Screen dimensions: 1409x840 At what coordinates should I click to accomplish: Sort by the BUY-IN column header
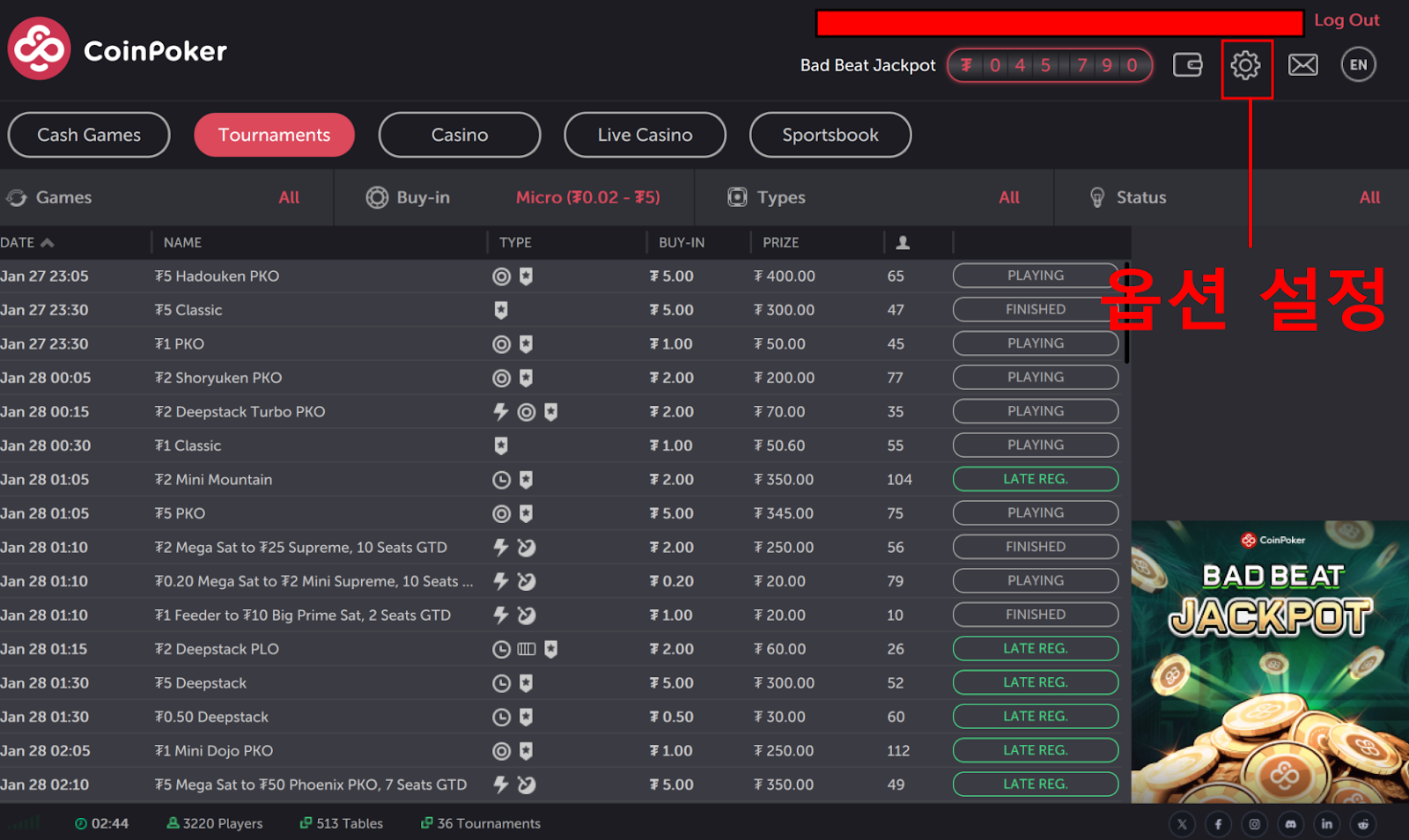pos(682,242)
